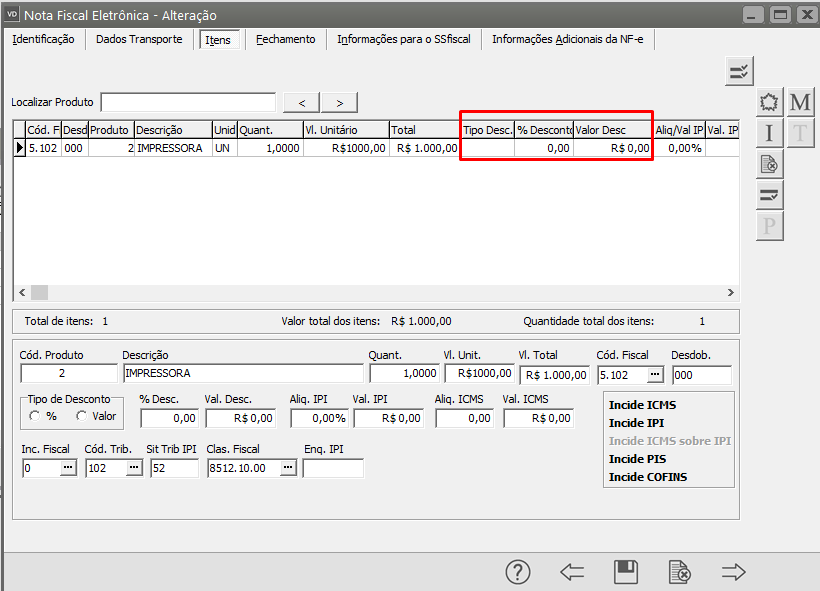Click the previous product '<' button
Viewport: 820px width, 591px height.
pyautogui.click(x=301, y=102)
